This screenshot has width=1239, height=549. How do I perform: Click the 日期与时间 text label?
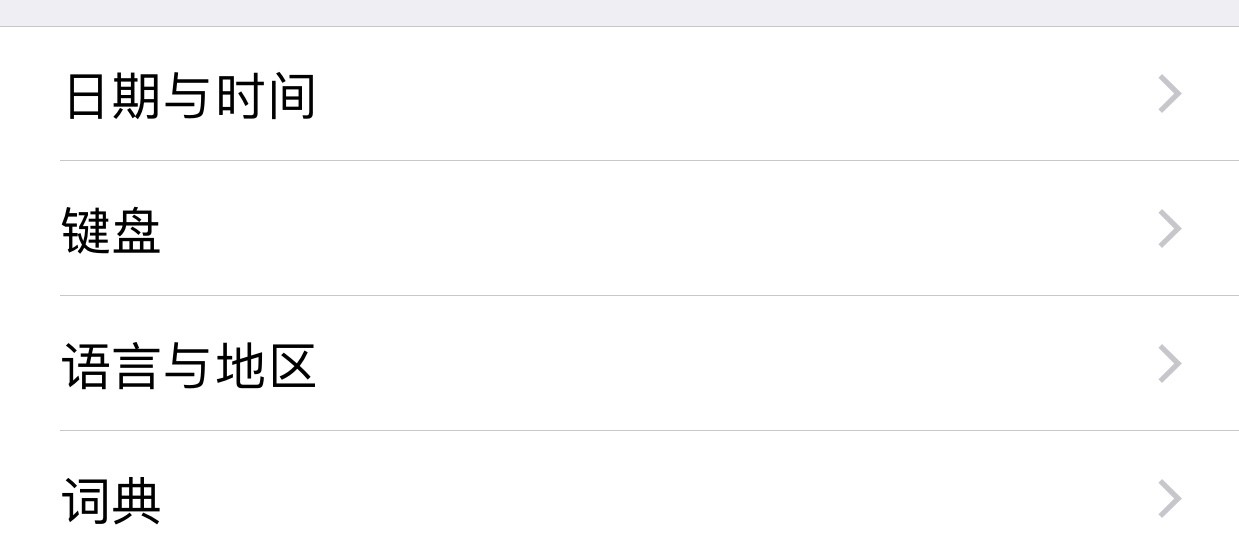click(x=190, y=96)
